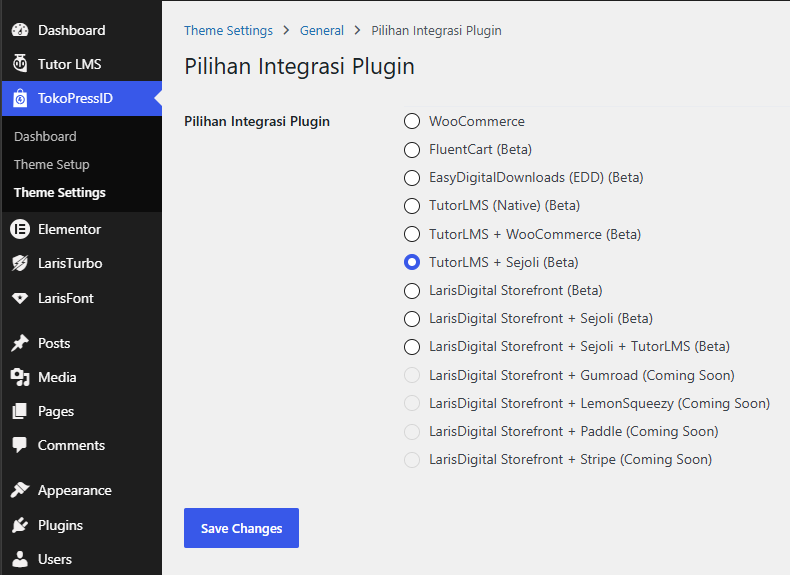Open the Plugins menu item
The image size is (790, 575).
(81, 525)
